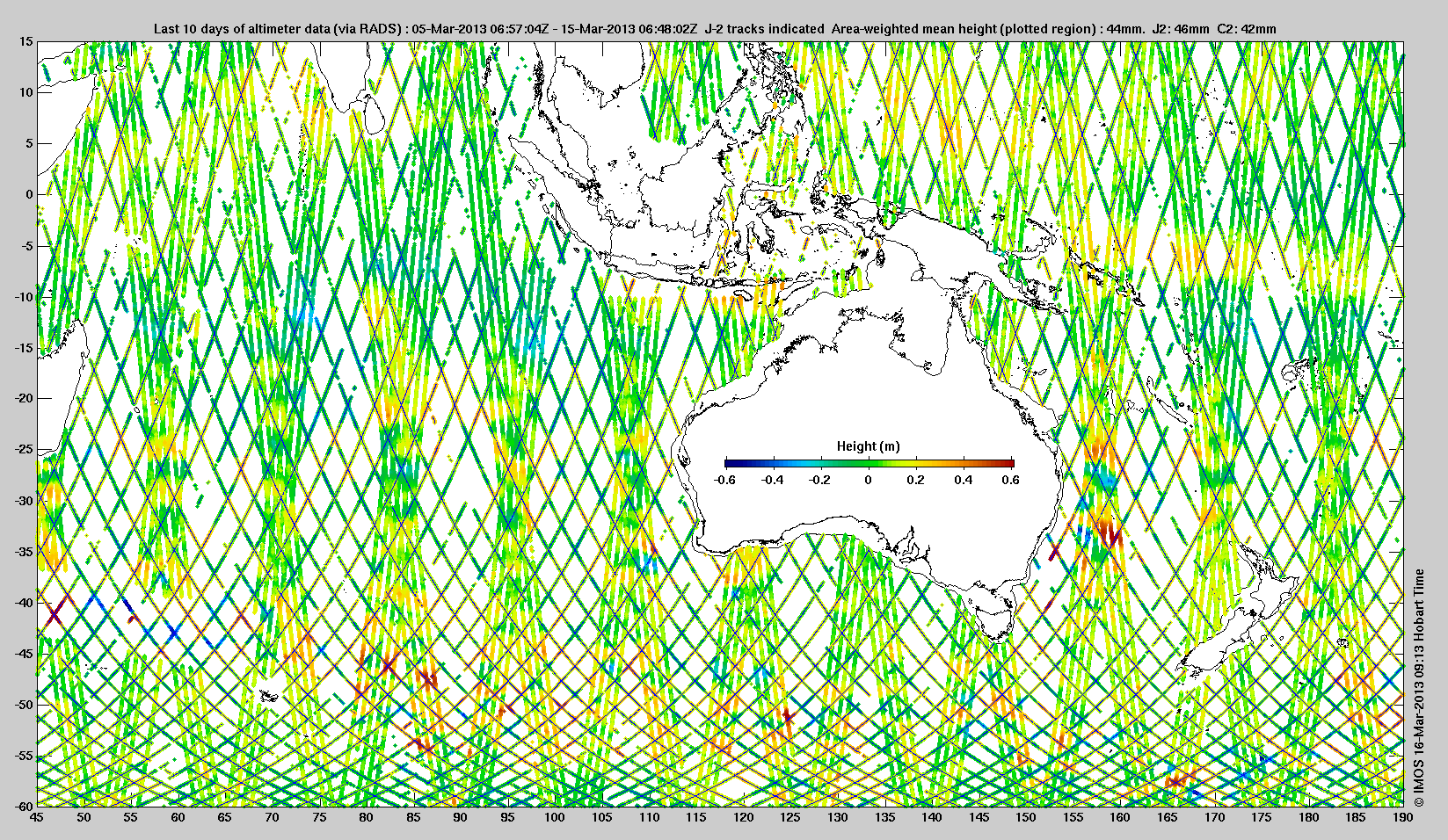Click longitude axis label "110"
The image size is (1448, 840).
coord(649,817)
